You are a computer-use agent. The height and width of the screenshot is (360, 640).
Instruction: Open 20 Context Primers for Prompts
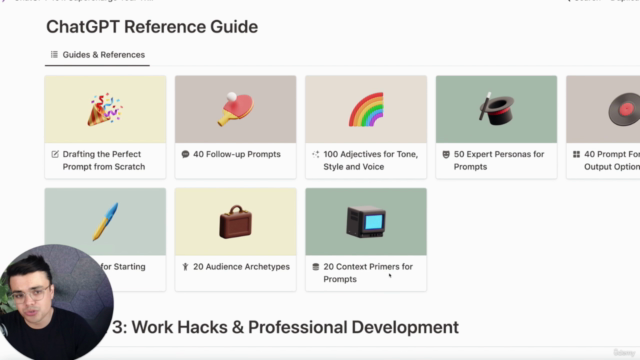coord(368,273)
